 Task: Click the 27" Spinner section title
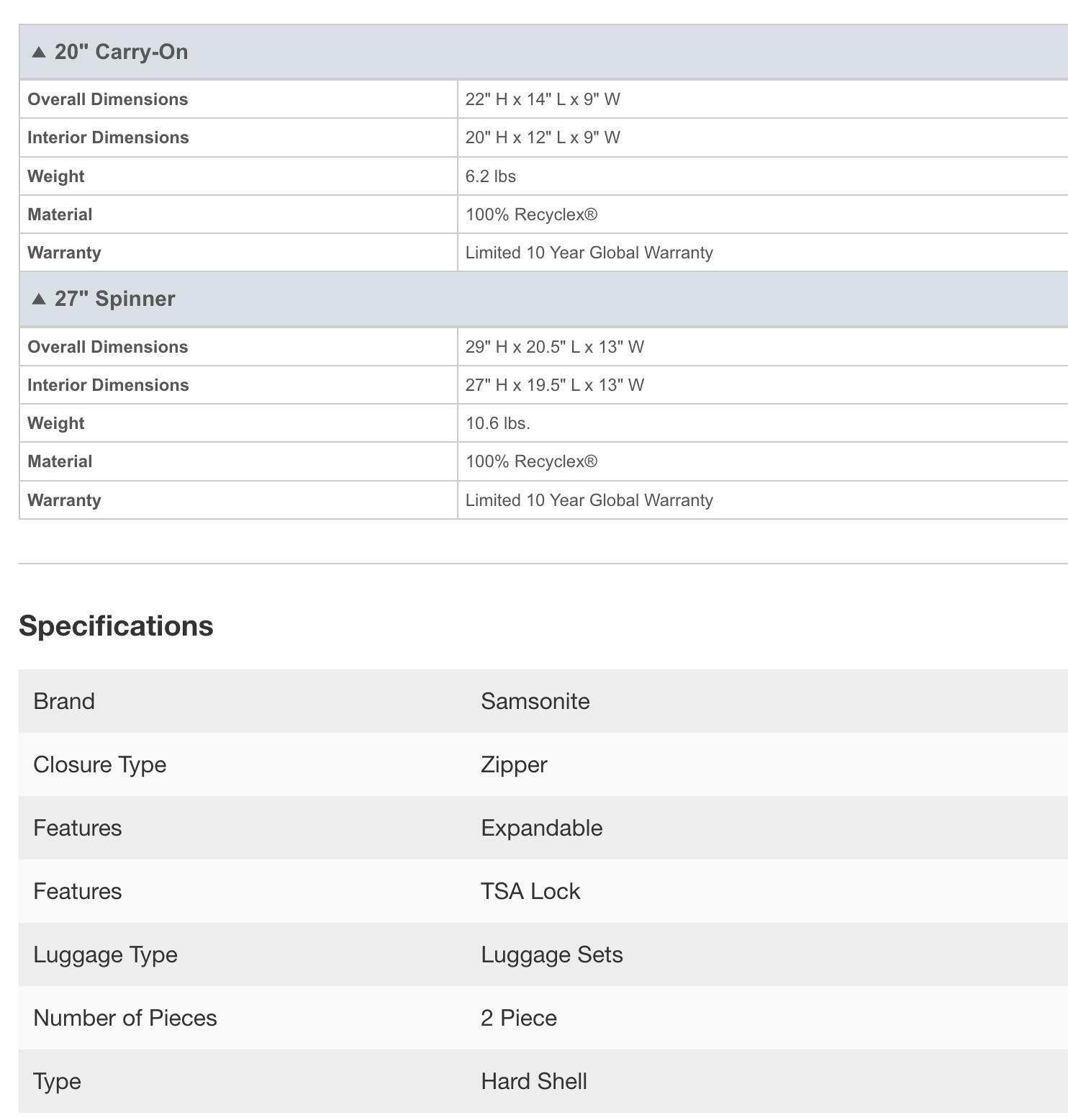click(114, 299)
